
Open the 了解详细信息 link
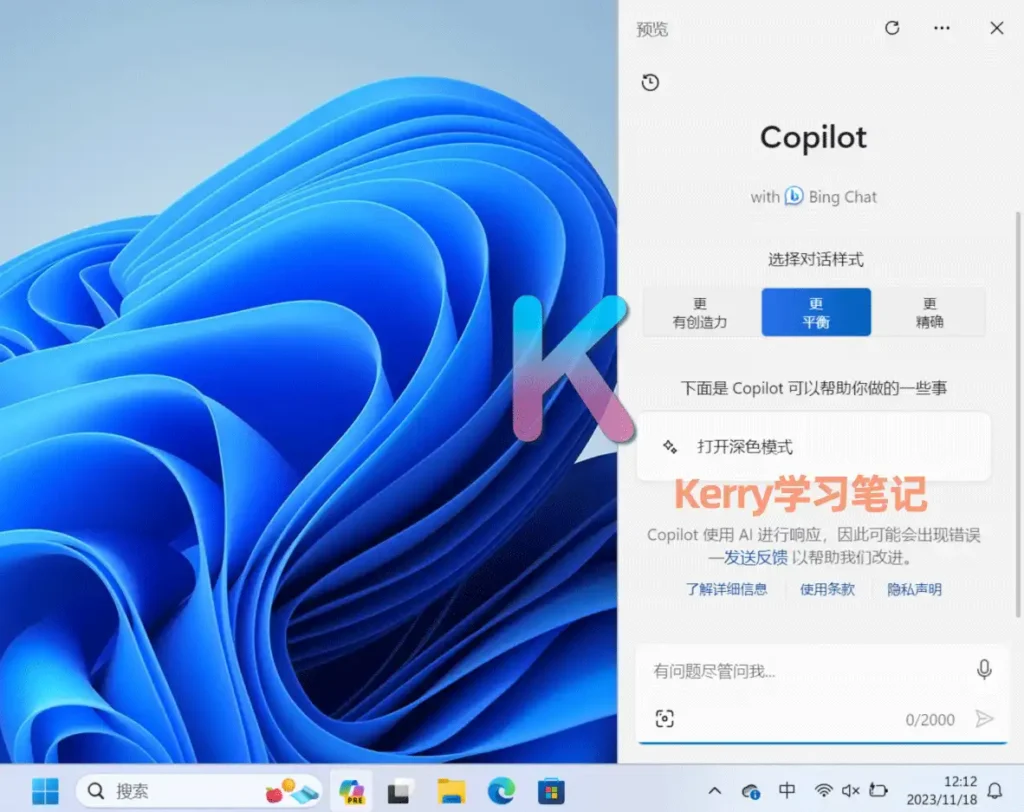point(726,589)
